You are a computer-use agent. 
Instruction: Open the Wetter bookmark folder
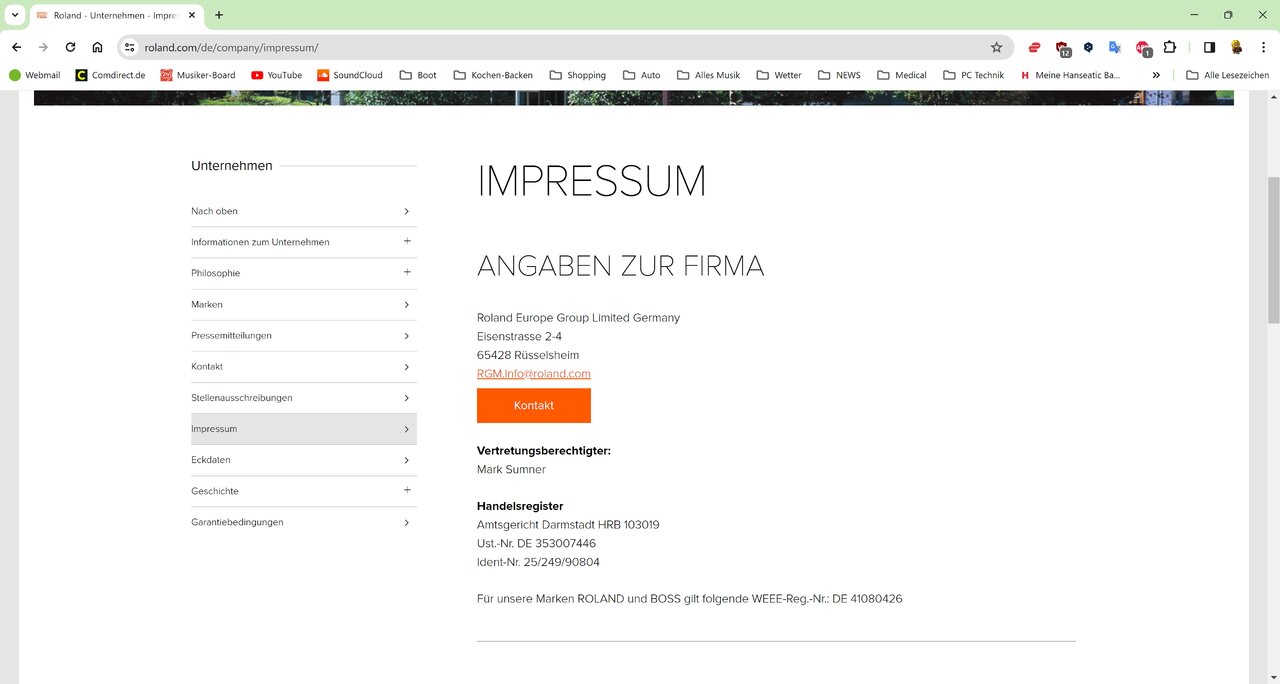pyautogui.click(x=780, y=75)
